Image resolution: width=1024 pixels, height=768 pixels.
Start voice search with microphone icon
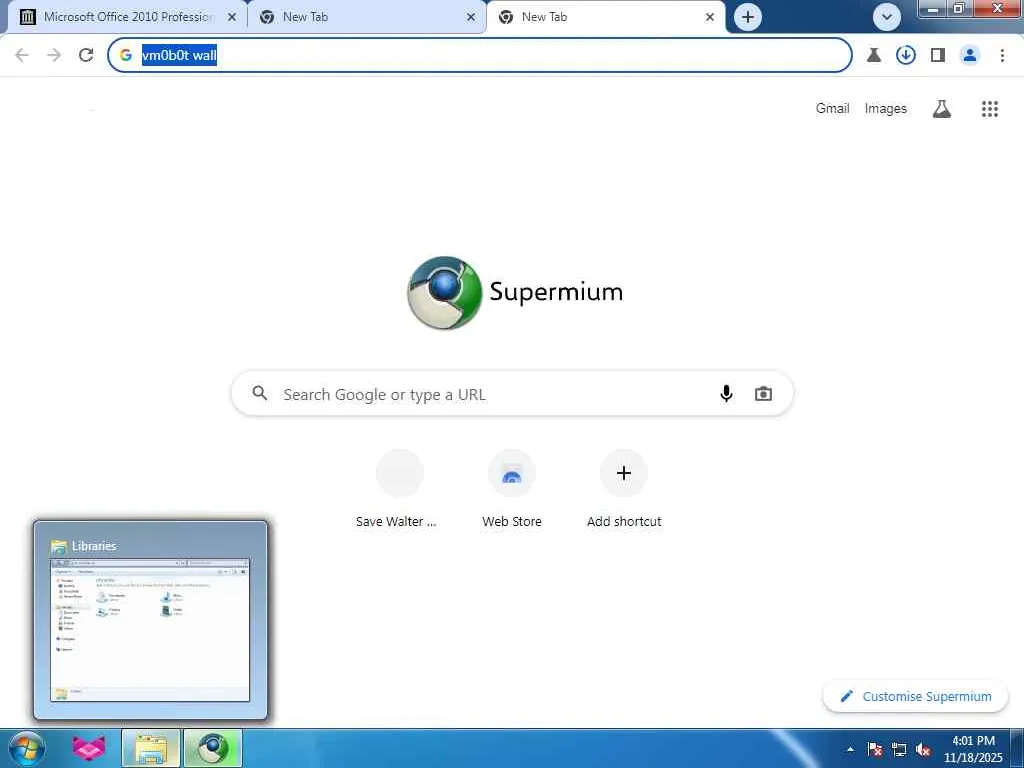[726, 394]
